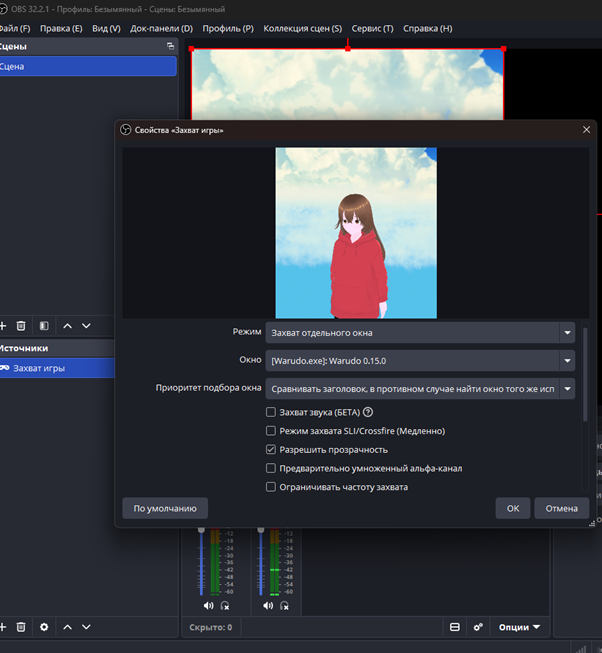The image size is (602, 653).
Task: Open source properties gear icon
Action: coord(44,627)
